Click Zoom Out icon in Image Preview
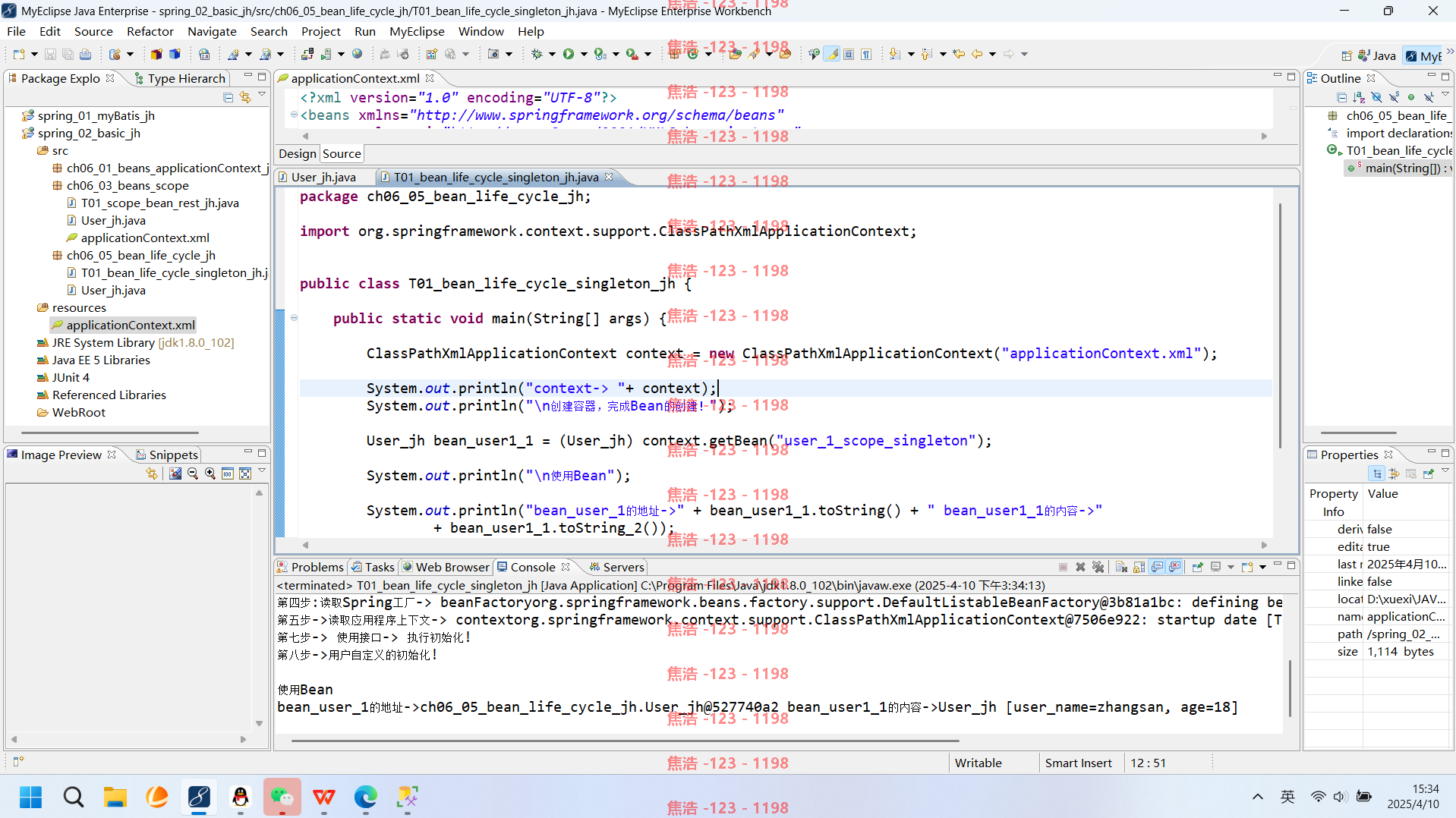The image size is (1456, 818). pyautogui.click(x=193, y=473)
